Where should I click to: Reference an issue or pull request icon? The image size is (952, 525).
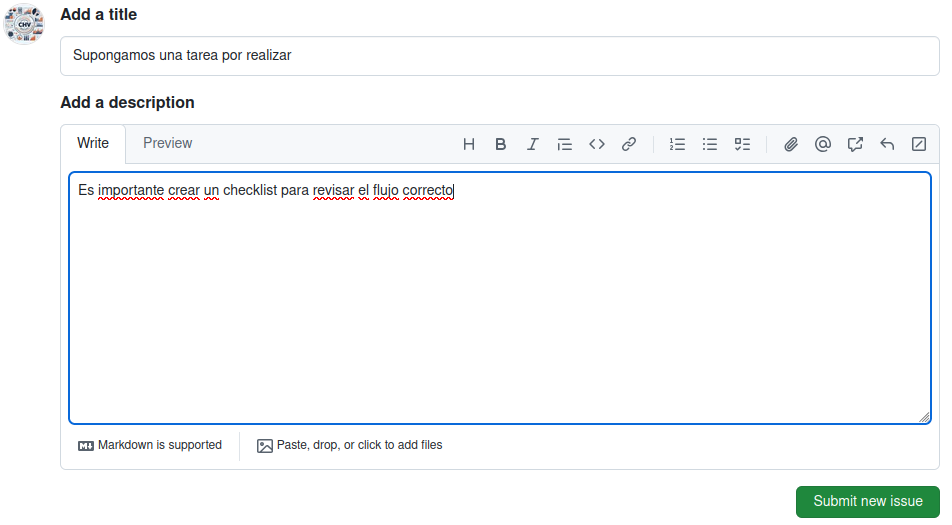(855, 144)
